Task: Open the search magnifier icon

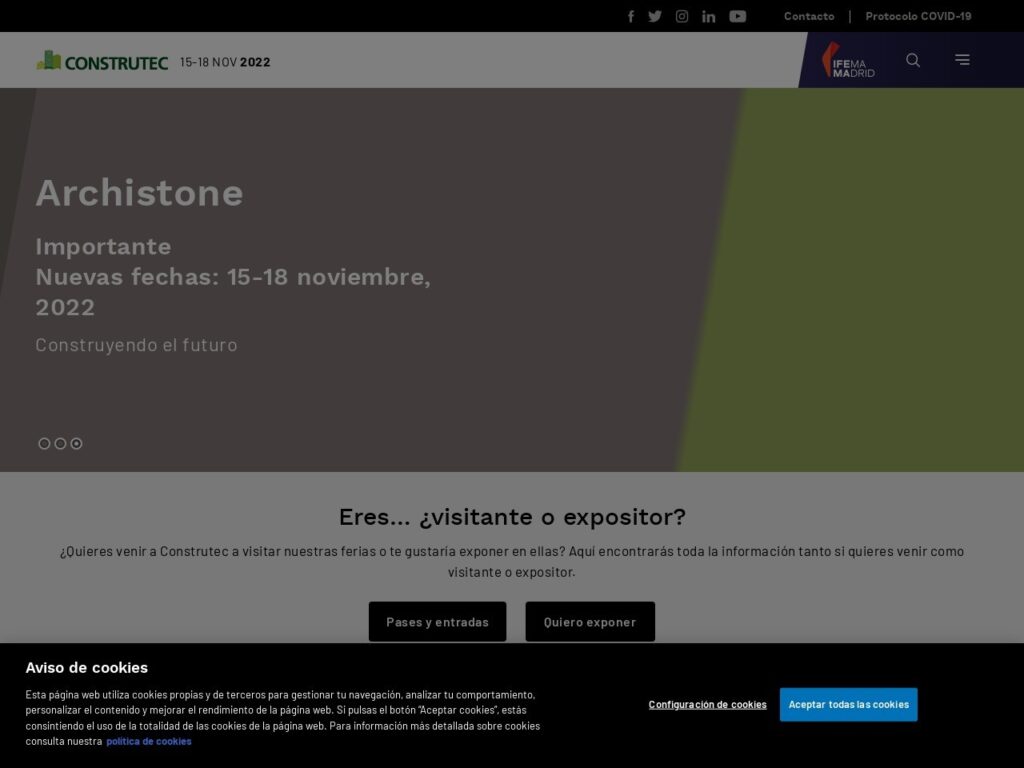Action: click(x=913, y=60)
